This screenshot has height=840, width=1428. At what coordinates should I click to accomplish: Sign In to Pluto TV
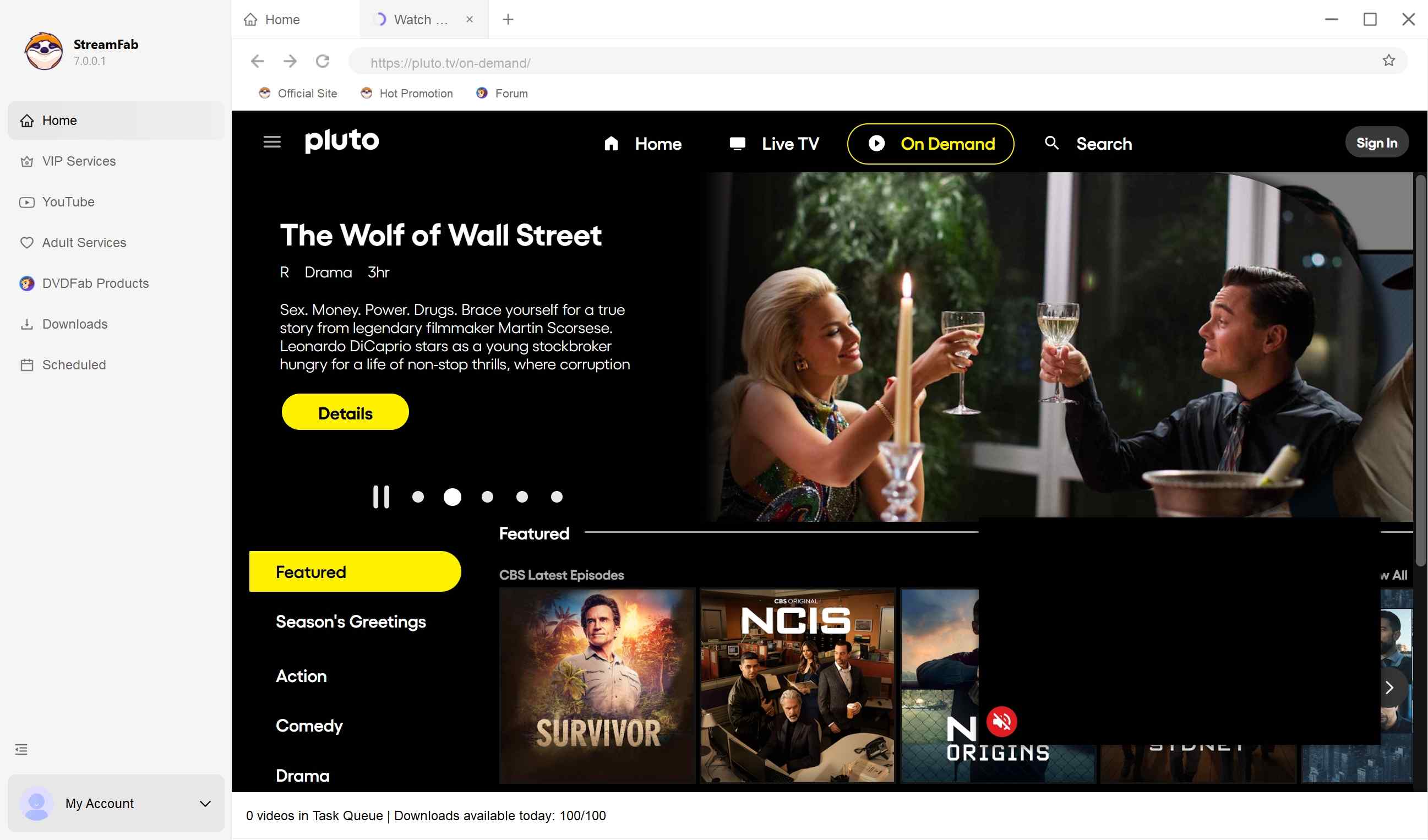coord(1377,142)
